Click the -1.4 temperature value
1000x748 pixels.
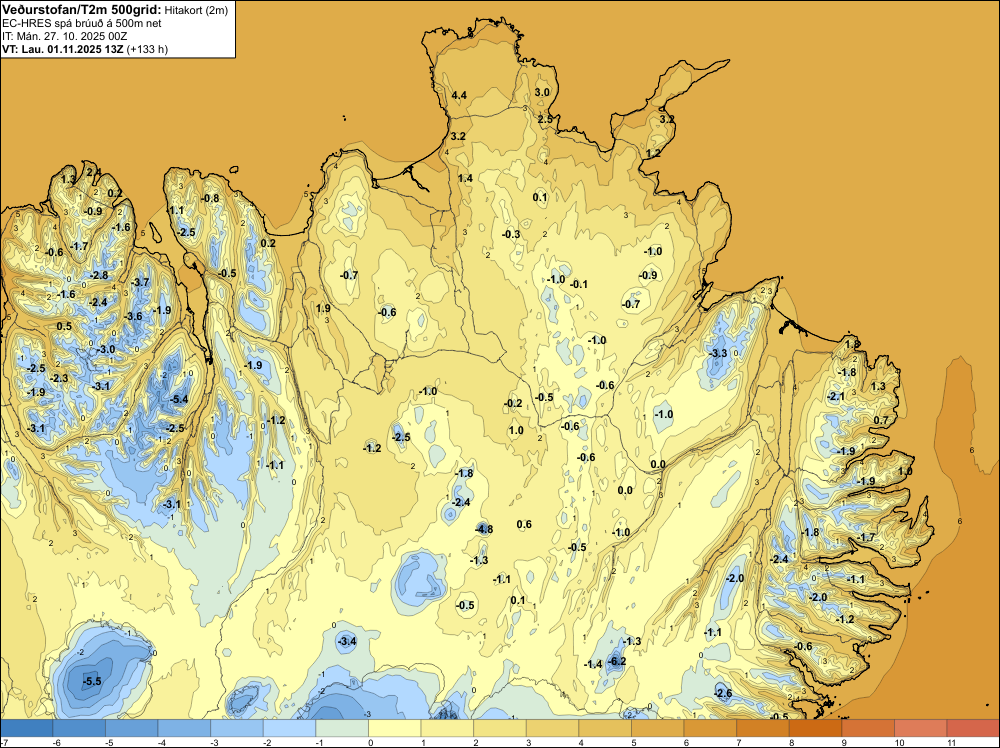tap(593, 664)
